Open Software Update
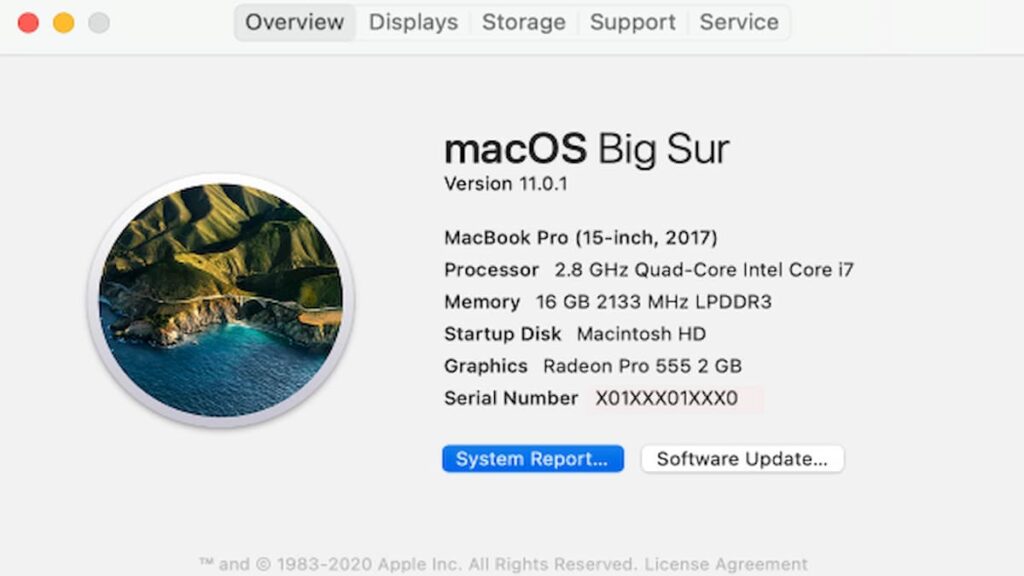Screen dimensions: 1024x576 click(x=742, y=458)
